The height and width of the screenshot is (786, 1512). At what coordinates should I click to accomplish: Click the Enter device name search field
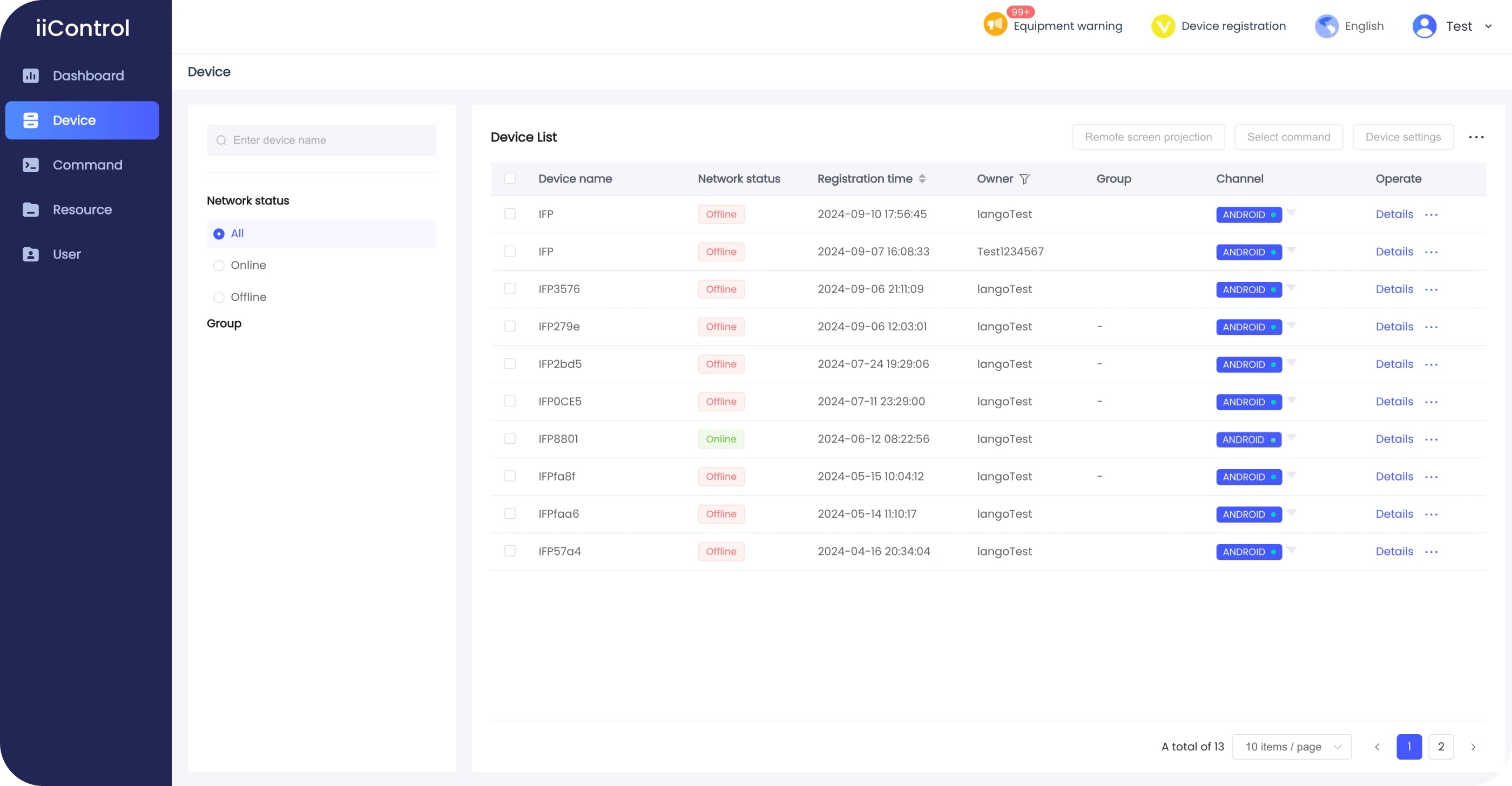coord(321,140)
